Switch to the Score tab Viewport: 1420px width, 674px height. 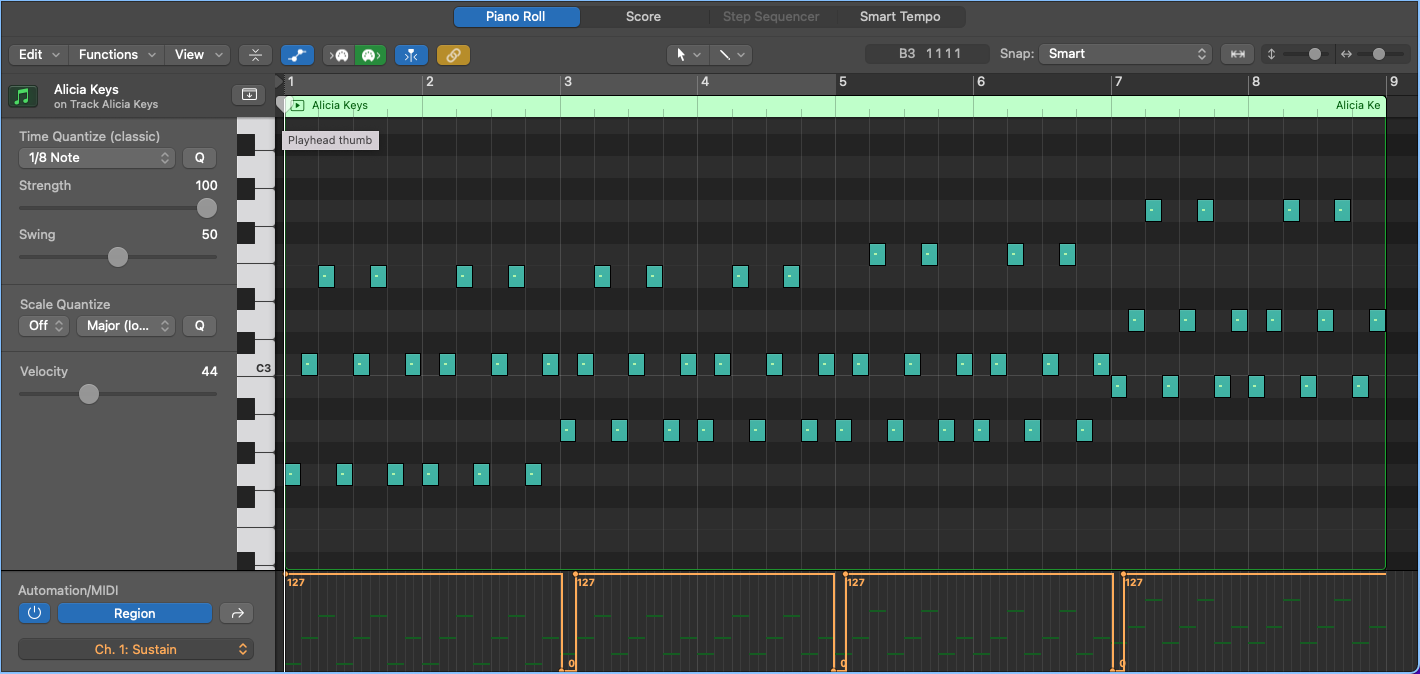643,16
